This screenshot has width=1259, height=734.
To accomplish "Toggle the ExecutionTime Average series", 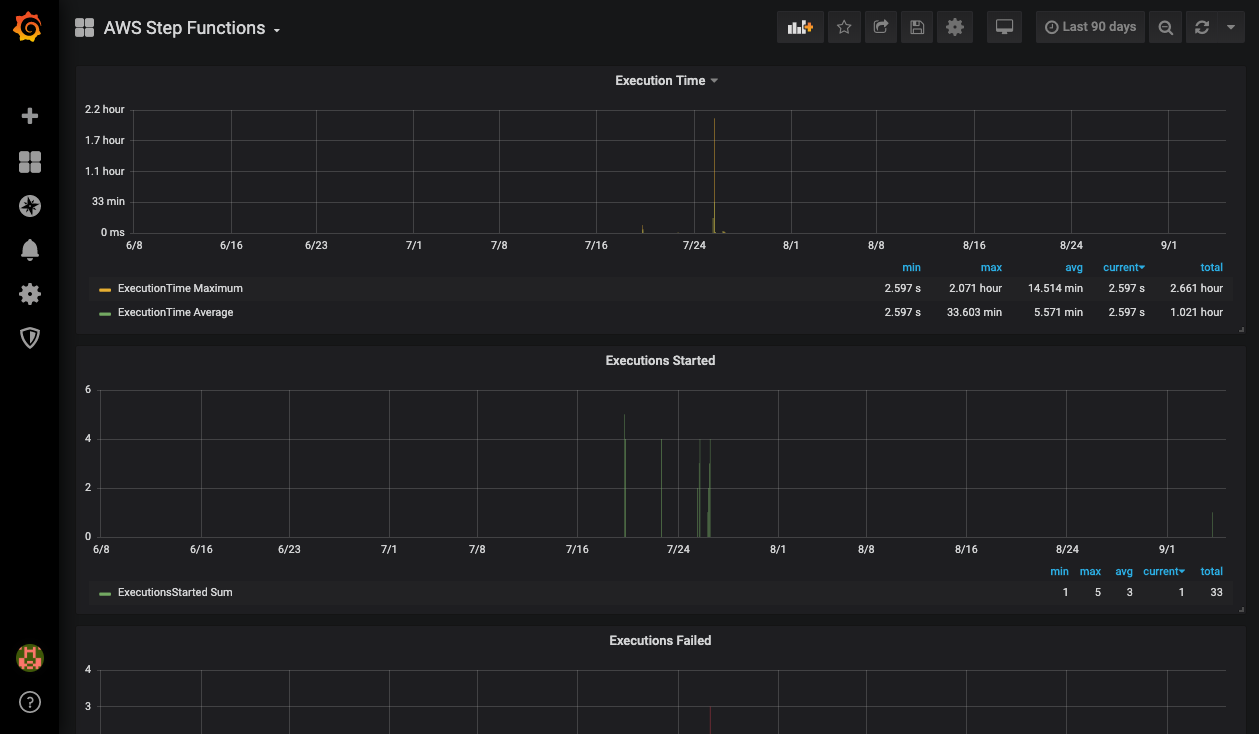I will pos(175,313).
